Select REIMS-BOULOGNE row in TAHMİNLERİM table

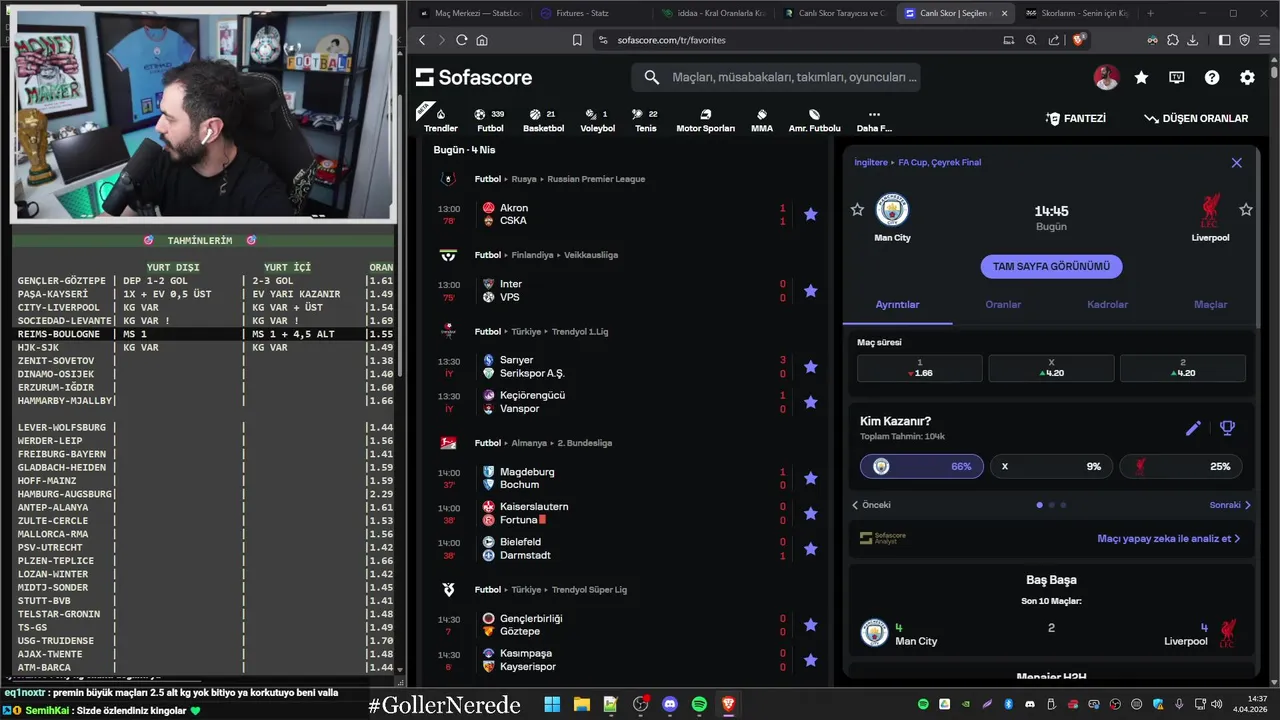click(x=205, y=334)
